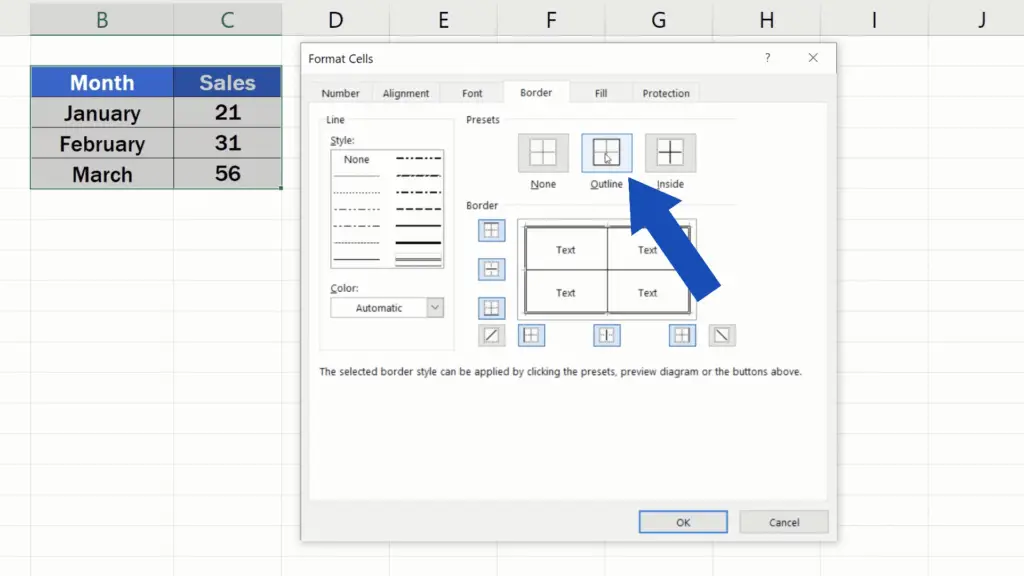Apply the Inside border preset
Screen dimensions: 1024x576
[x=670, y=153]
